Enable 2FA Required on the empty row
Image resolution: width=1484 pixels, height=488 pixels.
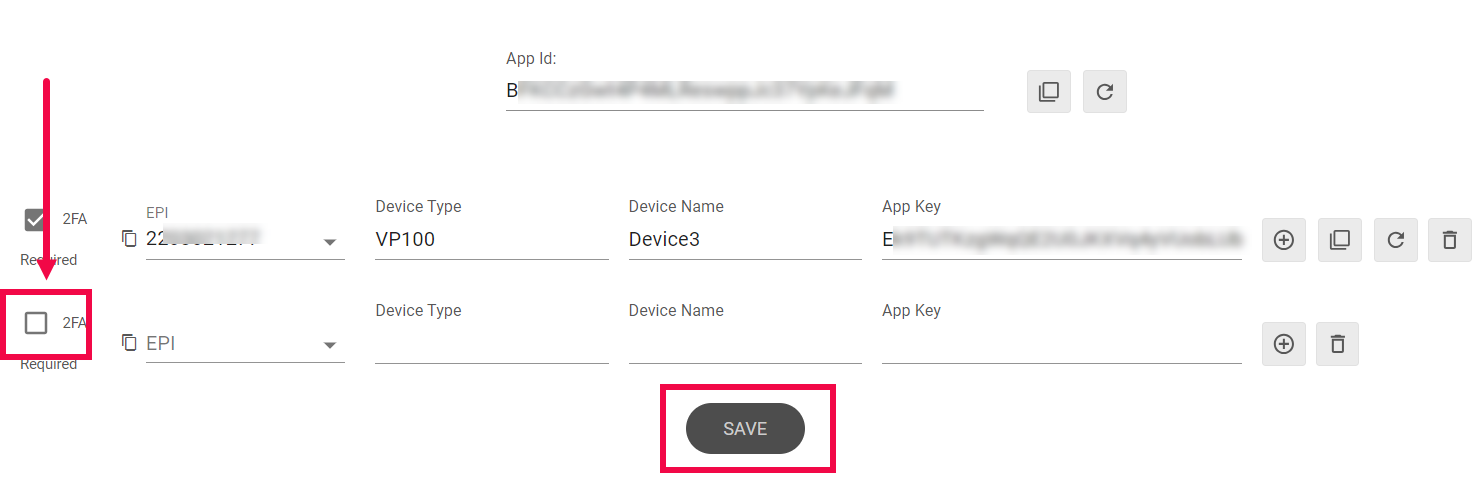pos(36,323)
